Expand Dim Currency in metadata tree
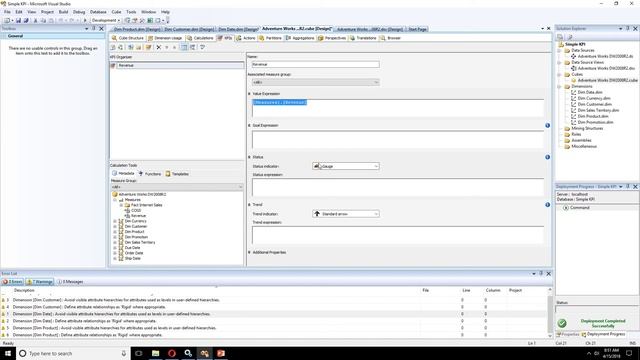The image size is (640, 360). tap(115, 221)
